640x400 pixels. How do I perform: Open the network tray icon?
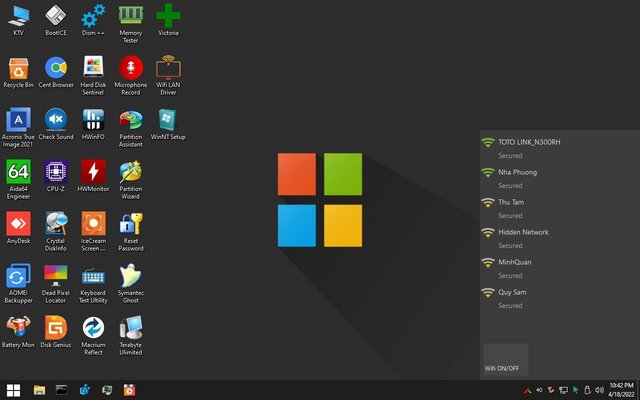pos(563,390)
